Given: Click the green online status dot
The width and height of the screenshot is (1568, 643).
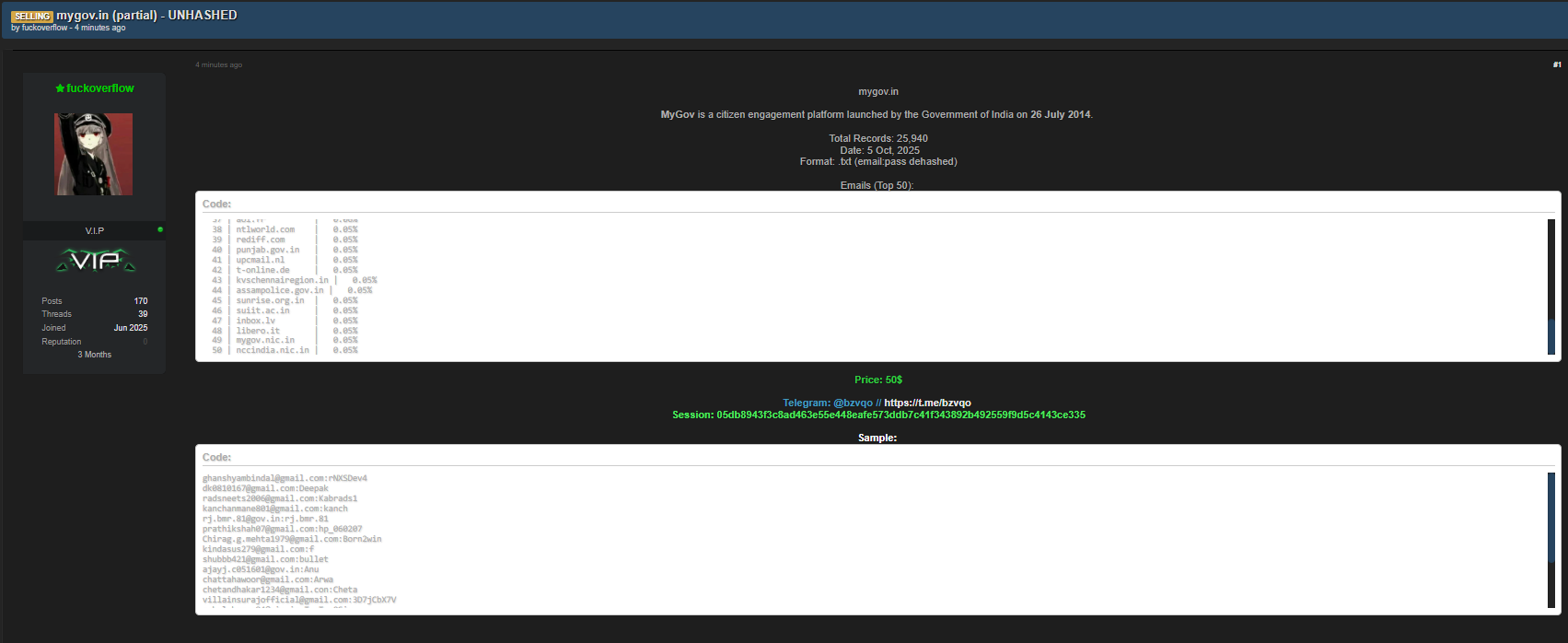Looking at the screenshot, I should click(x=160, y=229).
